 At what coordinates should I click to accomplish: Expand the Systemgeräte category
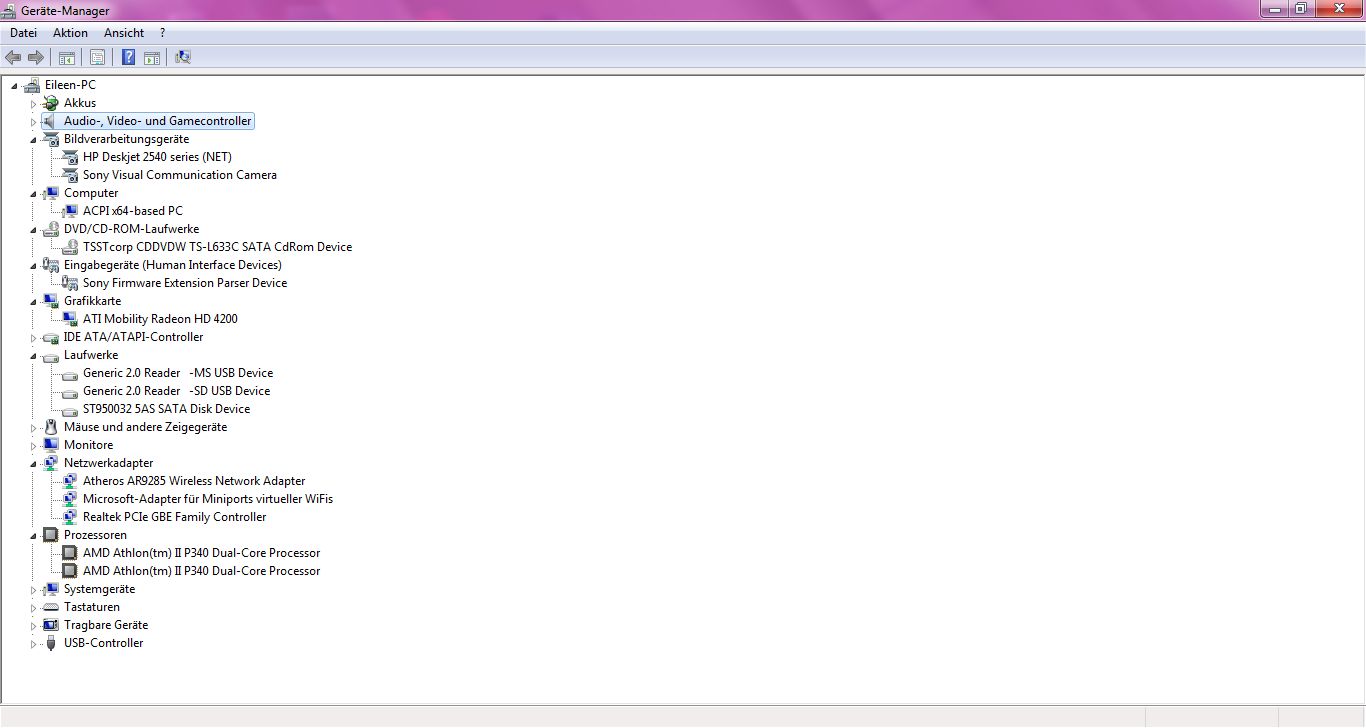coord(33,589)
